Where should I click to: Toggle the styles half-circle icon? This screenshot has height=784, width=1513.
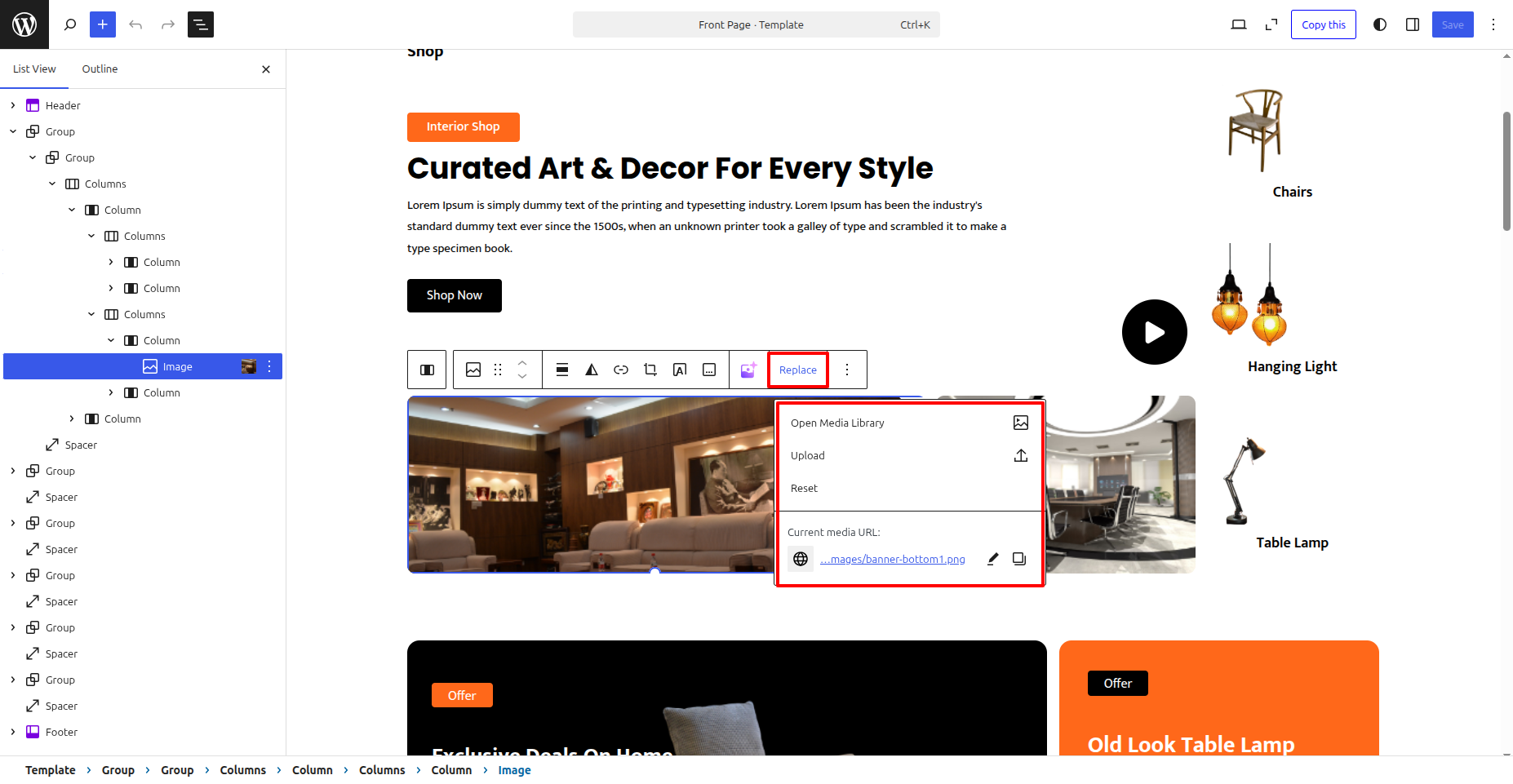click(x=1380, y=24)
